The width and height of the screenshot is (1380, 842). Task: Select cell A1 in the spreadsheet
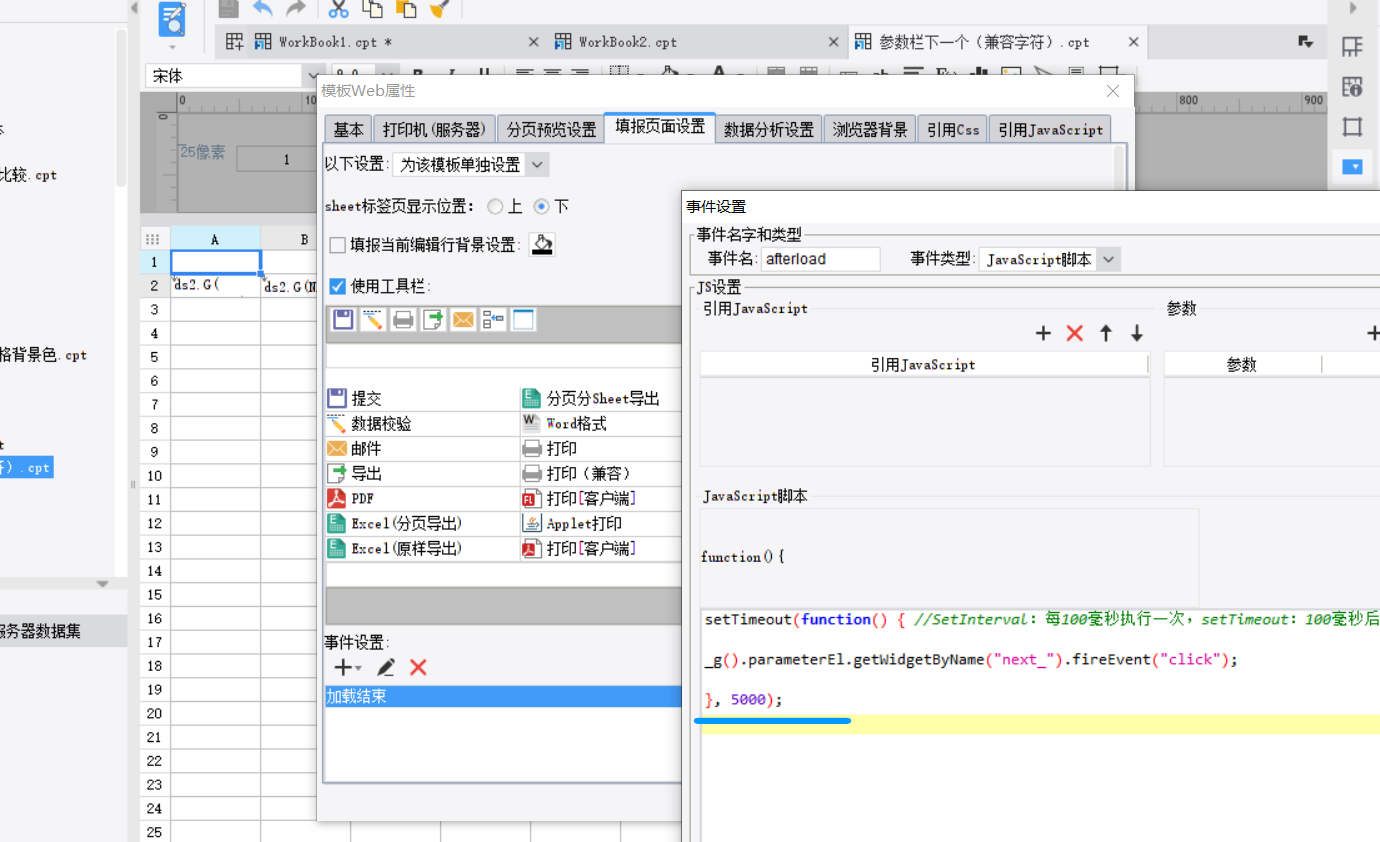click(215, 262)
